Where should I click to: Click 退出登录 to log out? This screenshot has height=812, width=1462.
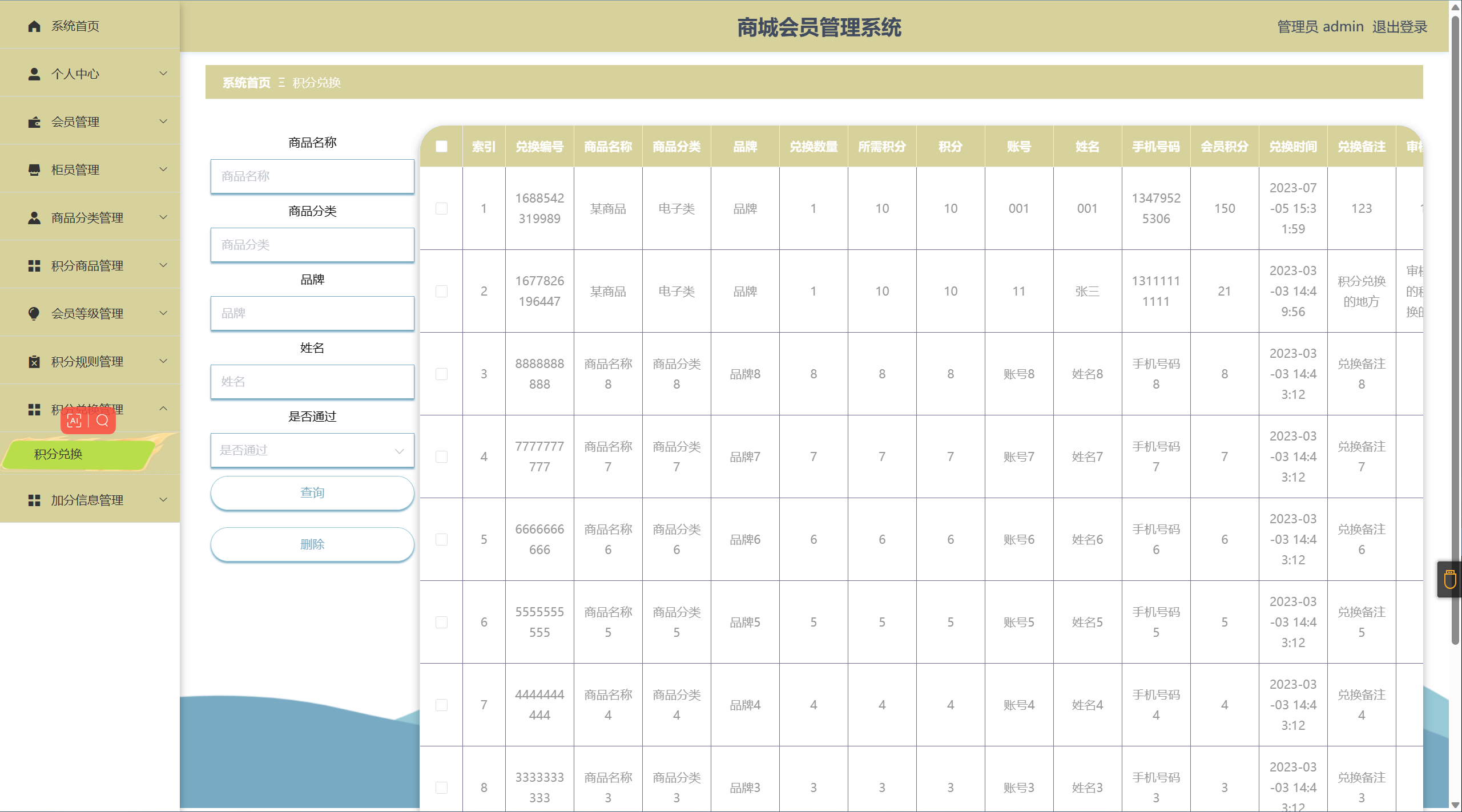pos(1399,27)
